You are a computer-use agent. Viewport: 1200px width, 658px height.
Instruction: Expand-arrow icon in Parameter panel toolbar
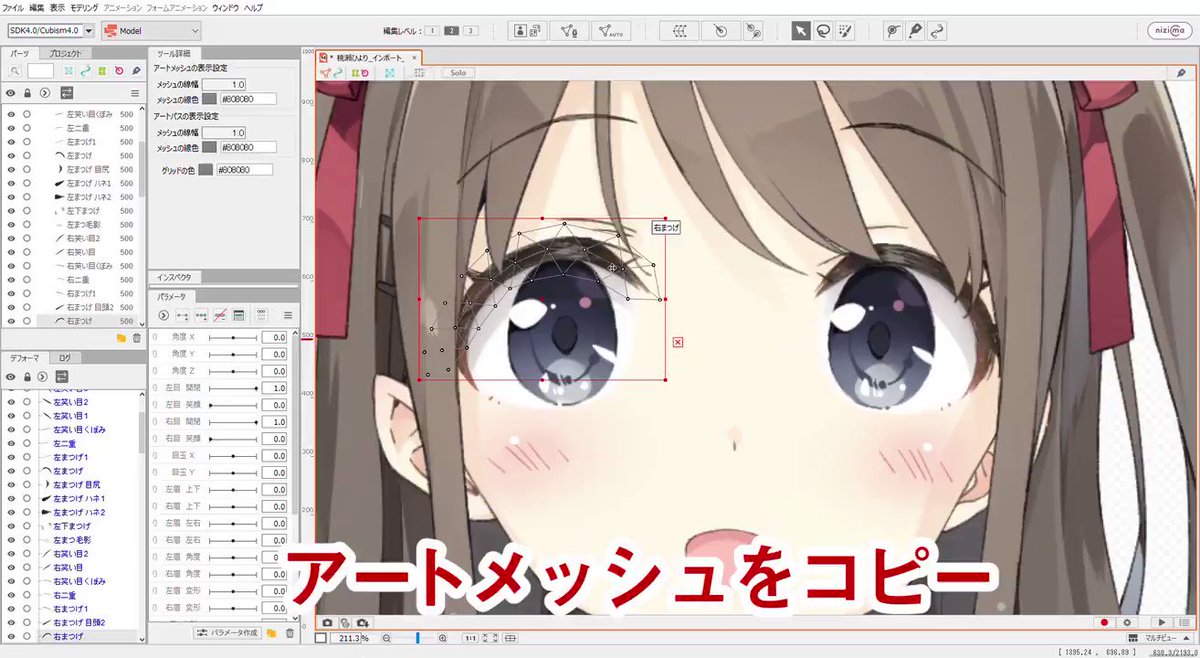163,315
